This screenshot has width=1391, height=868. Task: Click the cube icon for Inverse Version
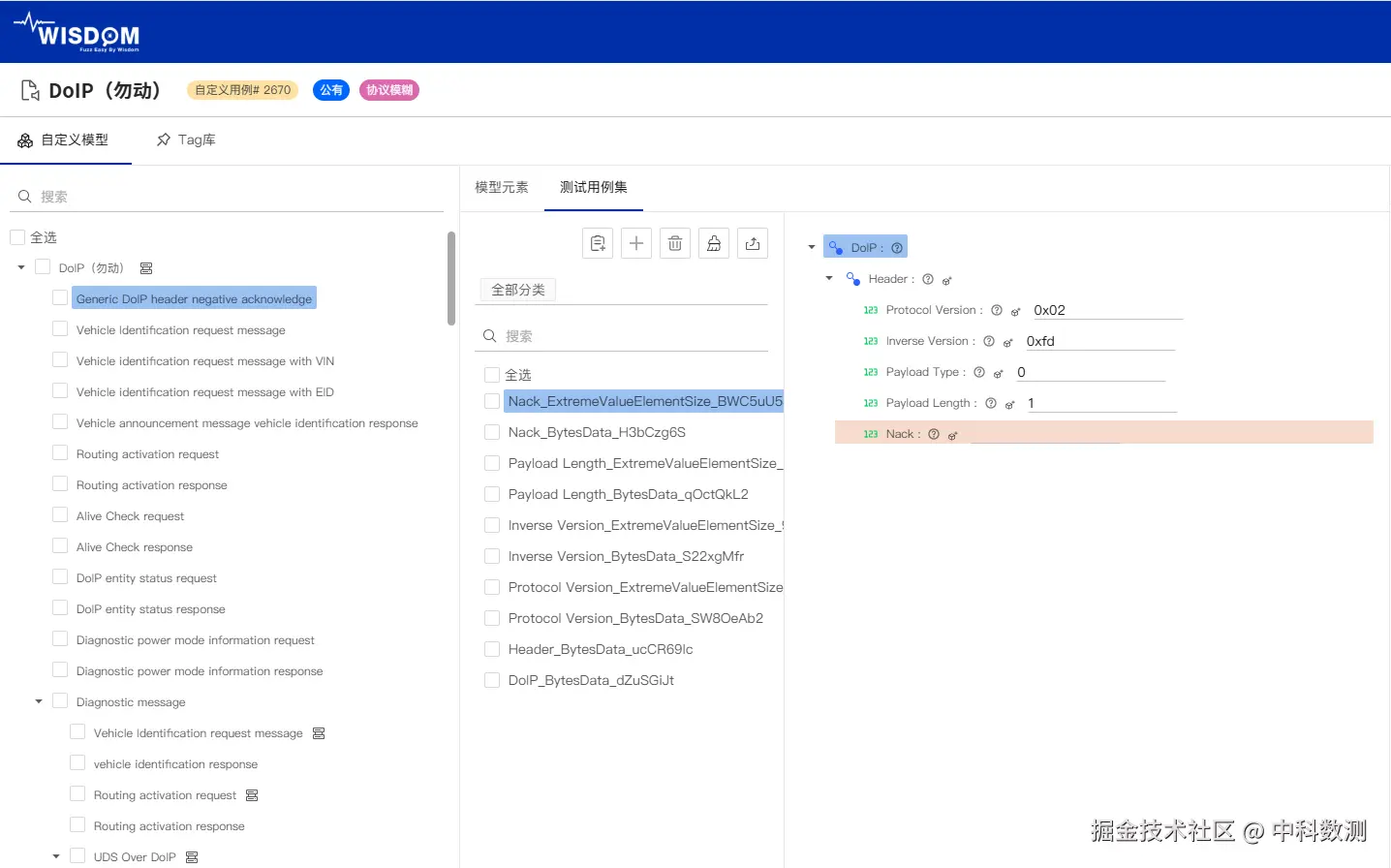tap(1008, 342)
